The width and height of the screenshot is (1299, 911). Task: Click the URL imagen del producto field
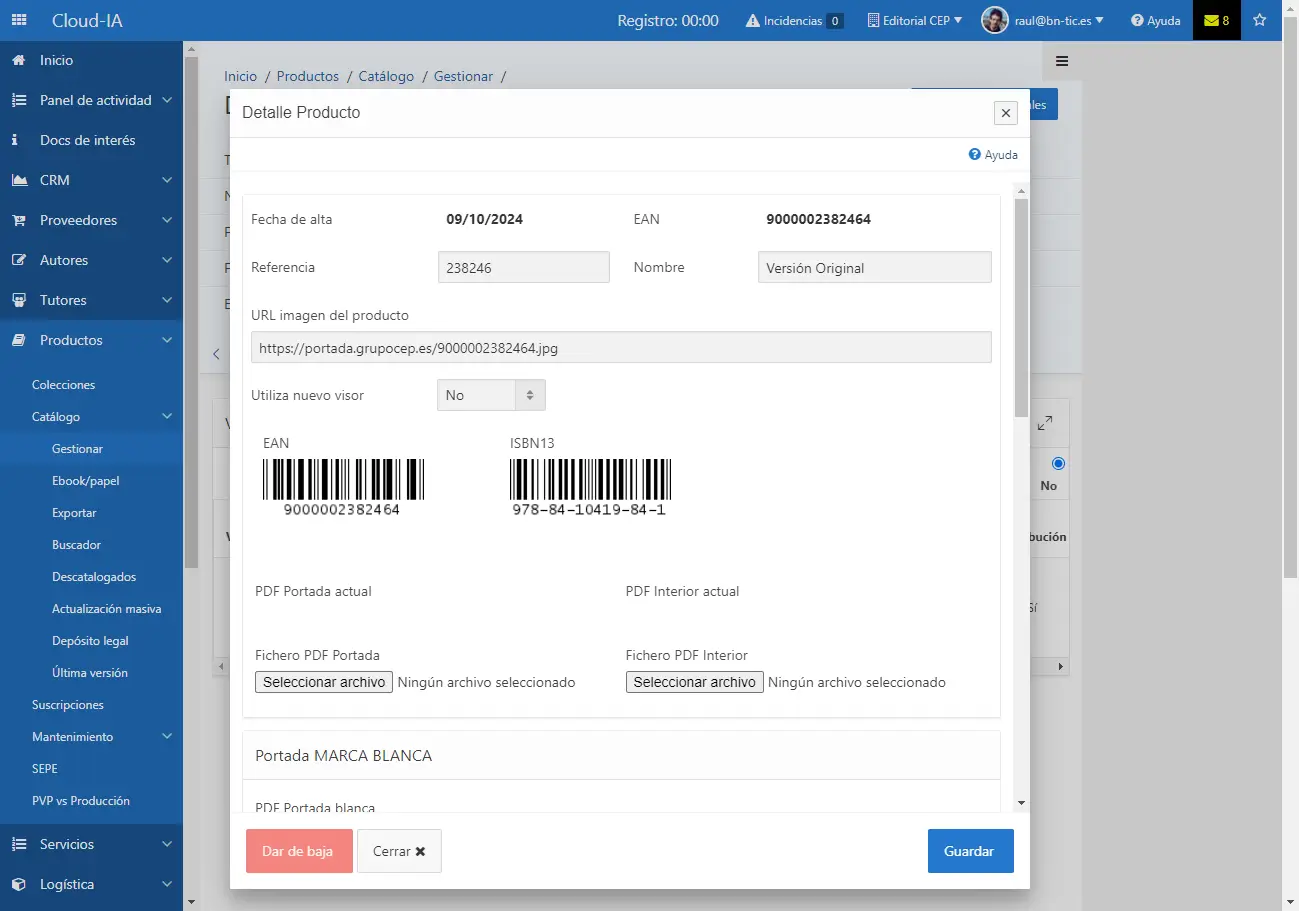tap(621, 347)
